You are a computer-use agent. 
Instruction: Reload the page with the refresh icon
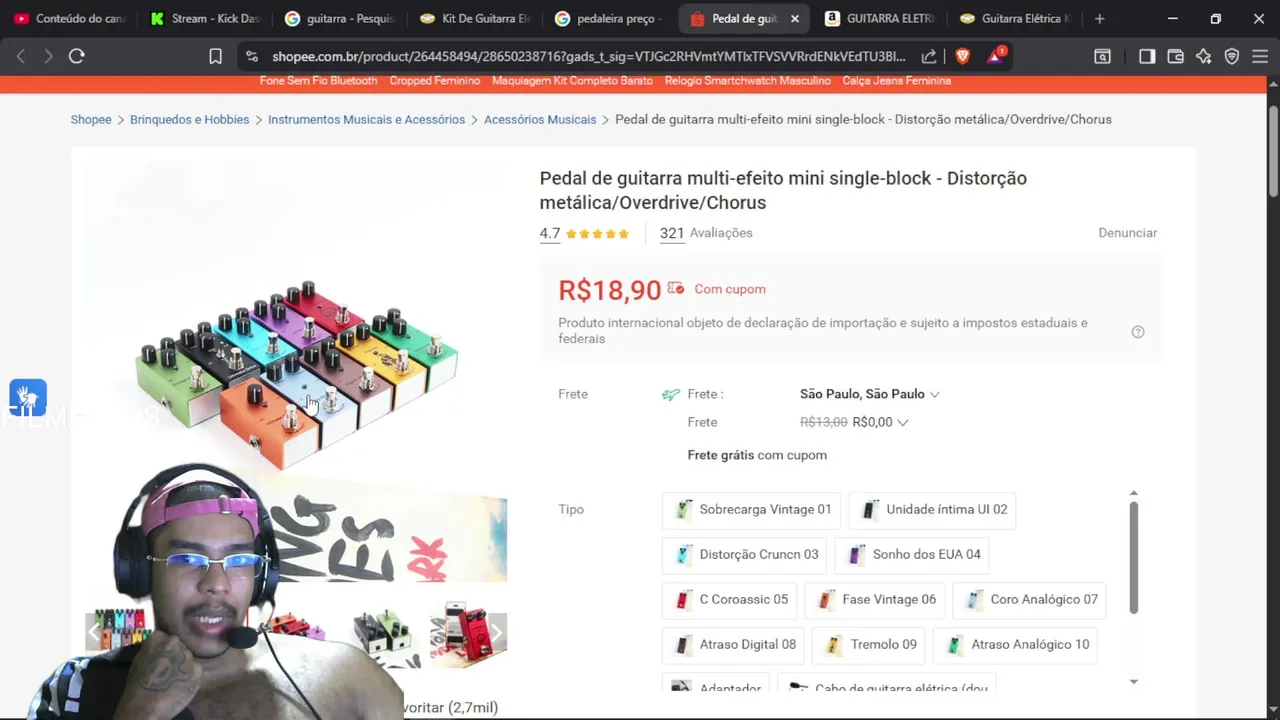(x=76, y=57)
